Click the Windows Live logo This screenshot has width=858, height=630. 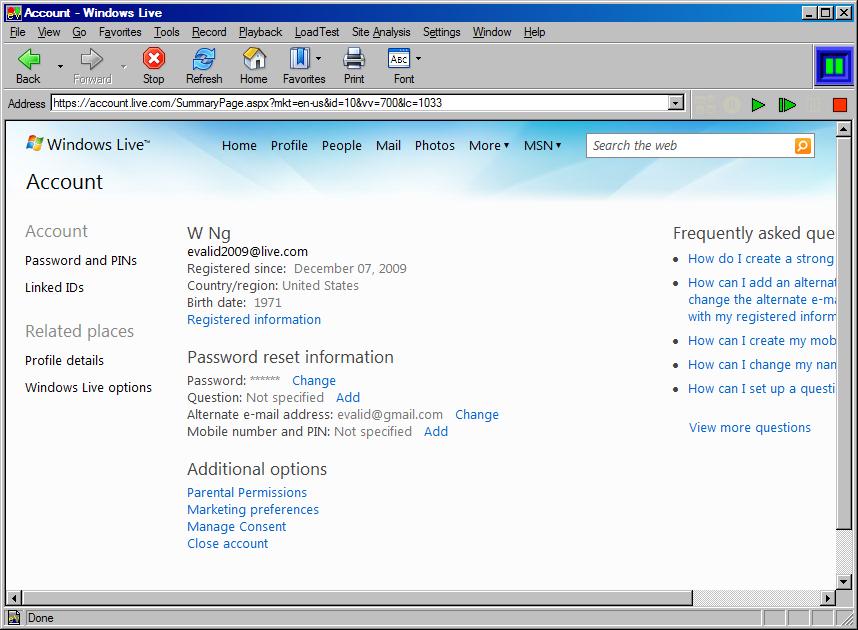click(88, 144)
